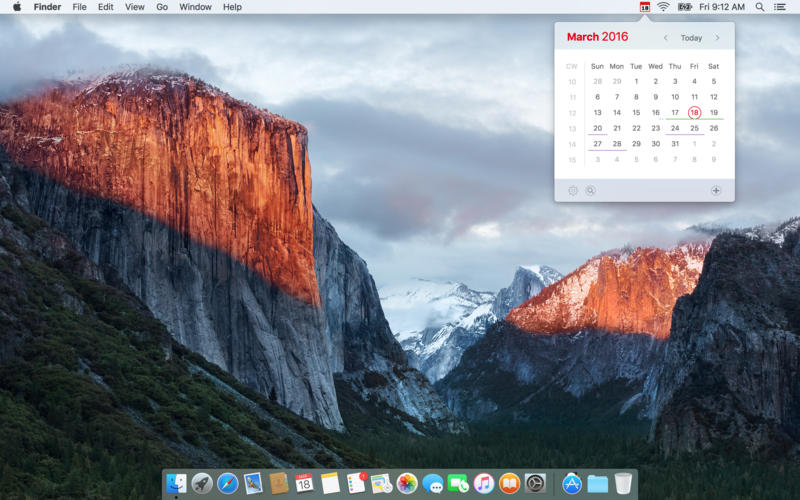Open FaceTime from the Dock
Screen dimensions: 800x500
(x=458, y=483)
